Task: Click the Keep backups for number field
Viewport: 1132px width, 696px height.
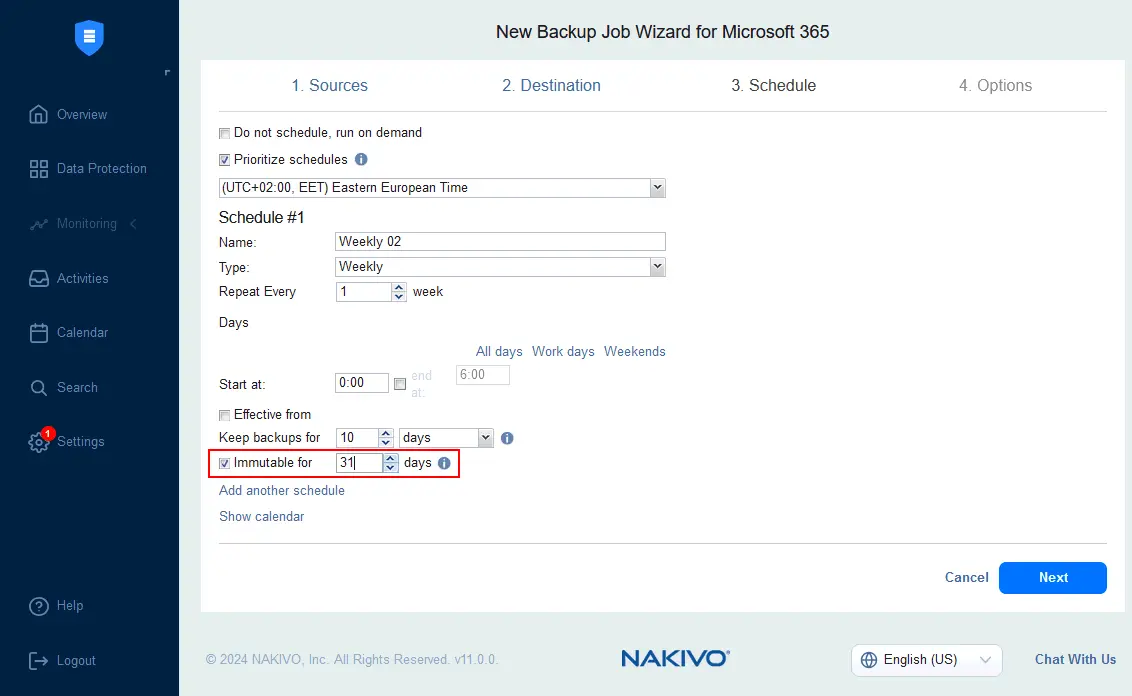Action: 357,438
